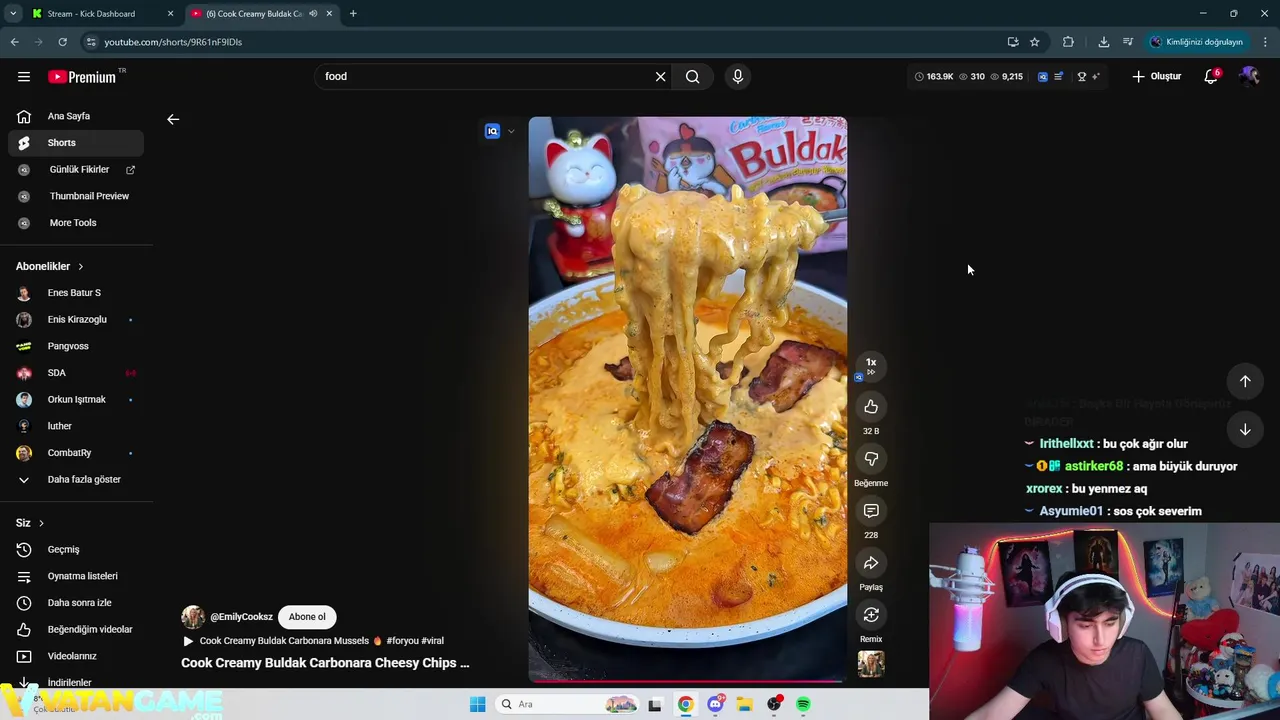Viewport: 1280px width, 720px height.
Task: Open a new browser tab
Action: click(x=353, y=14)
